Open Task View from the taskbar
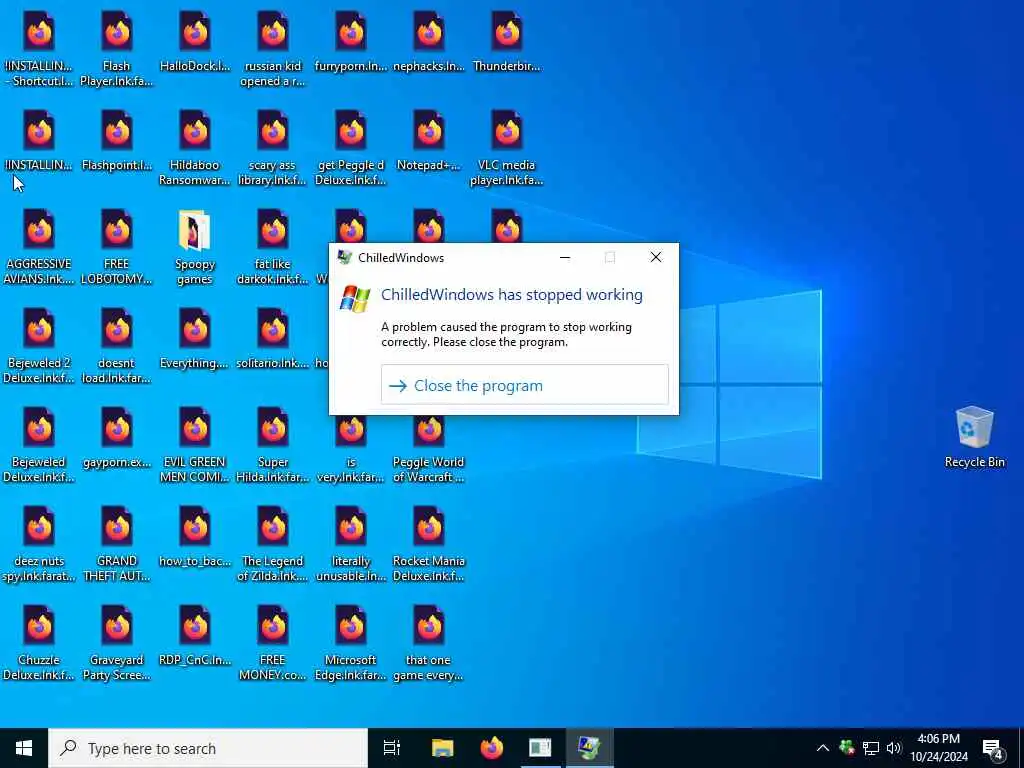The width and height of the screenshot is (1024, 768). coord(392,748)
